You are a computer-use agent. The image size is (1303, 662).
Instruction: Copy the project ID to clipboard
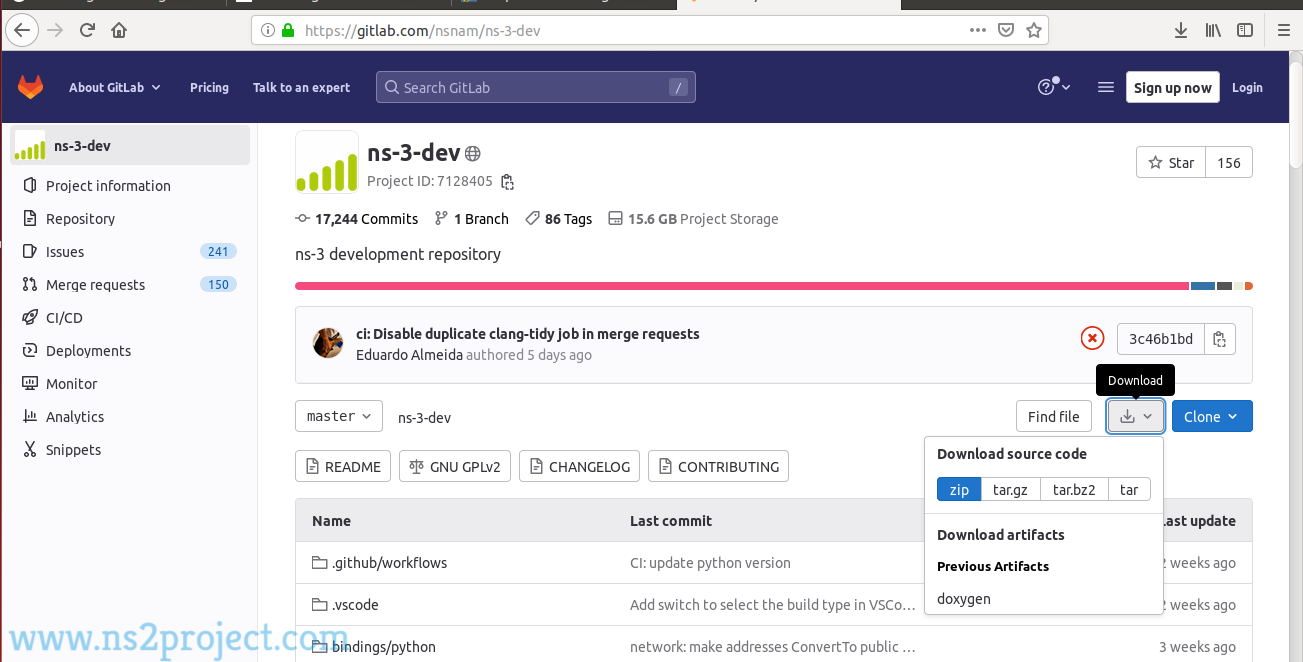tap(508, 182)
